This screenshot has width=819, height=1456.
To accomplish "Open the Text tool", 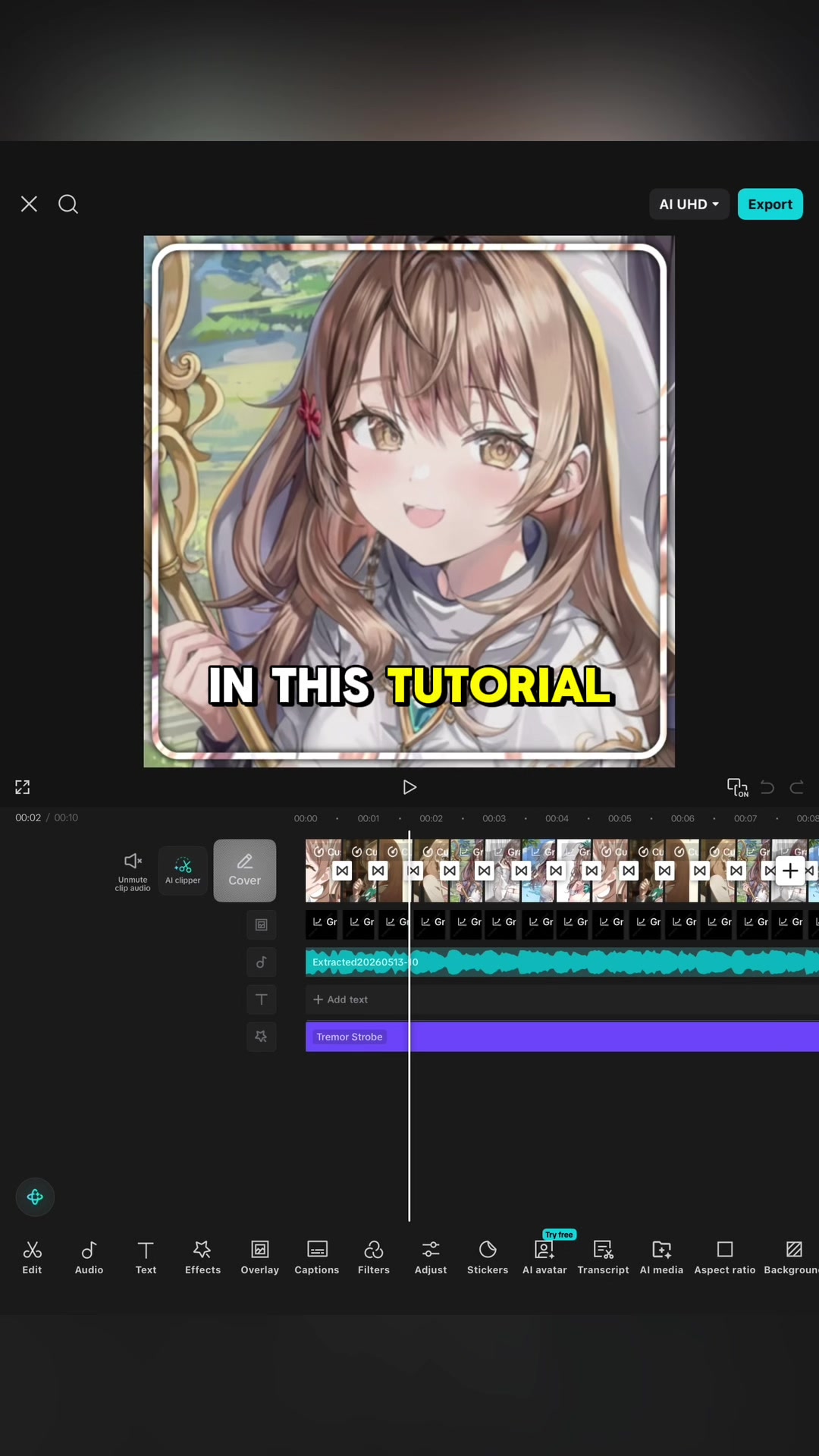I will (x=146, y=1257).
